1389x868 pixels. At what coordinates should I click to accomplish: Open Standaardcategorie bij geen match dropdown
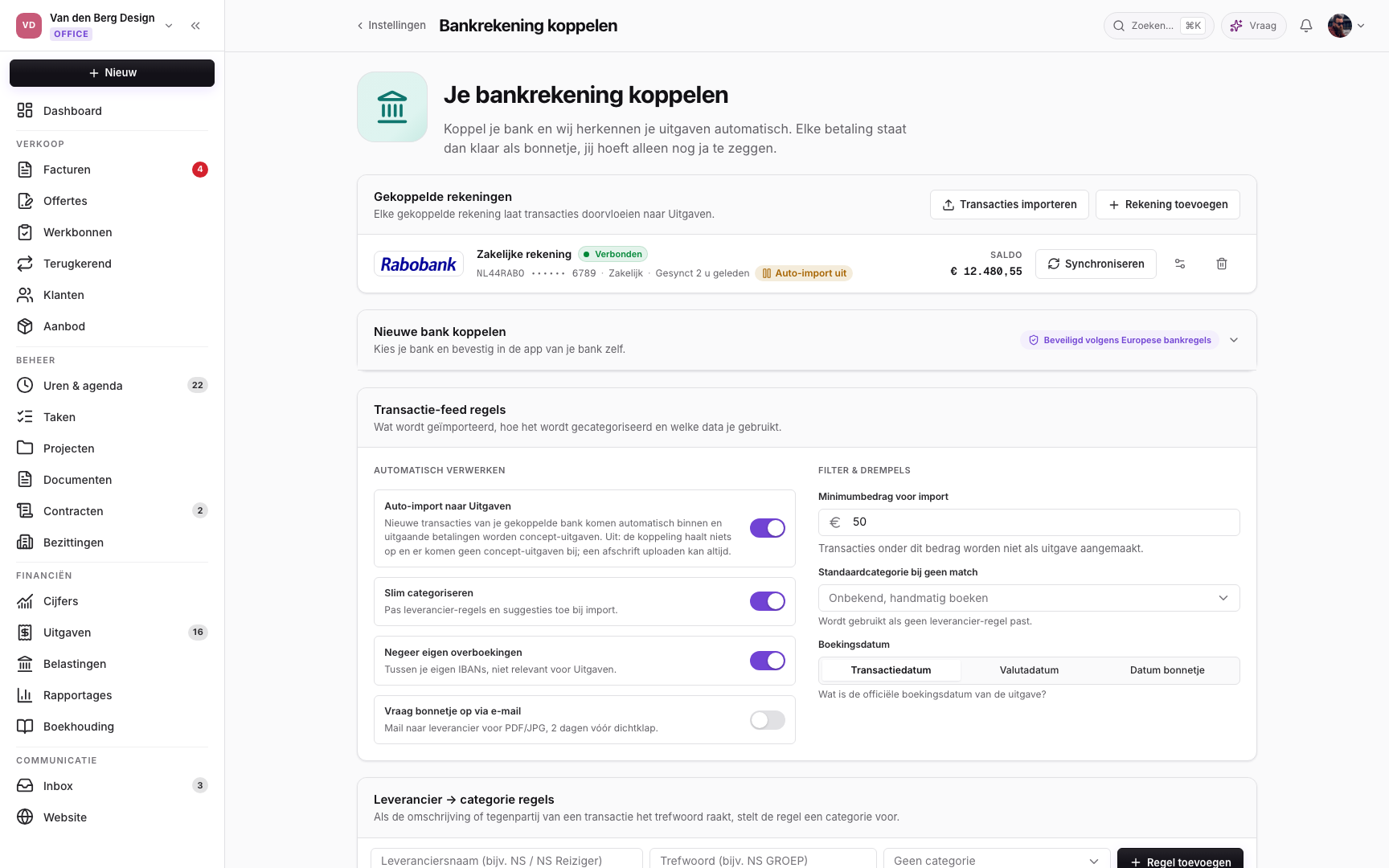pos(1029,598)
